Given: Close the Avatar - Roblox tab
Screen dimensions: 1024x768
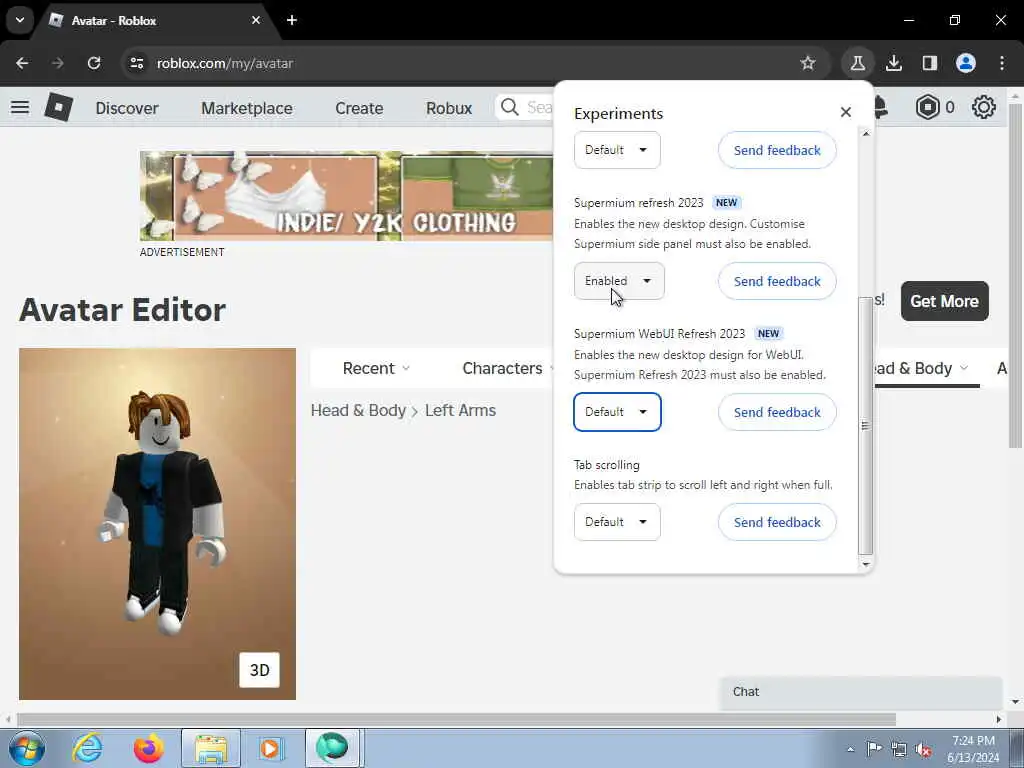Looking at the screenshot, I should click(256, 20).
